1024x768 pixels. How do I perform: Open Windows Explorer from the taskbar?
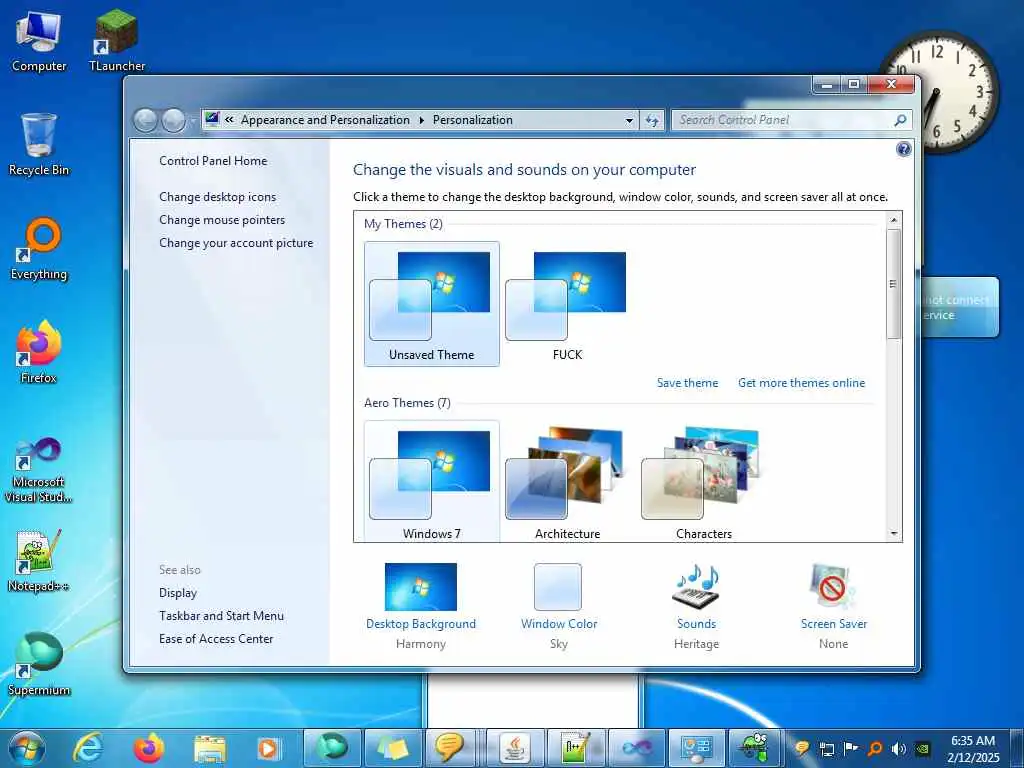210,748
